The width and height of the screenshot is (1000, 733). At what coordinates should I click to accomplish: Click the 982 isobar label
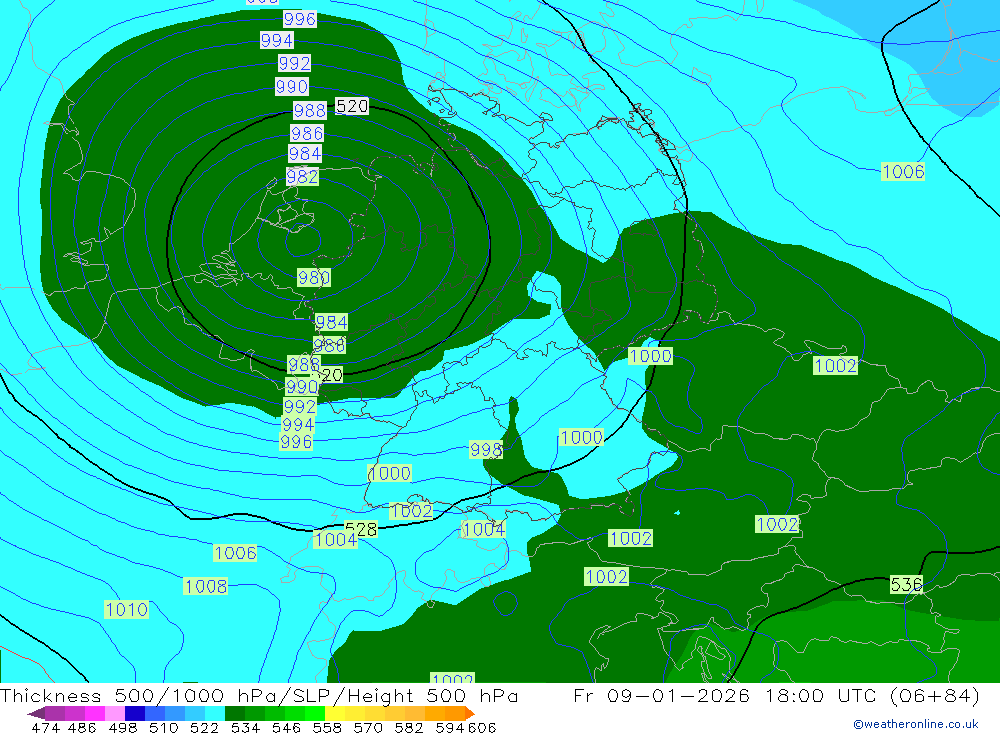(302, 176)
